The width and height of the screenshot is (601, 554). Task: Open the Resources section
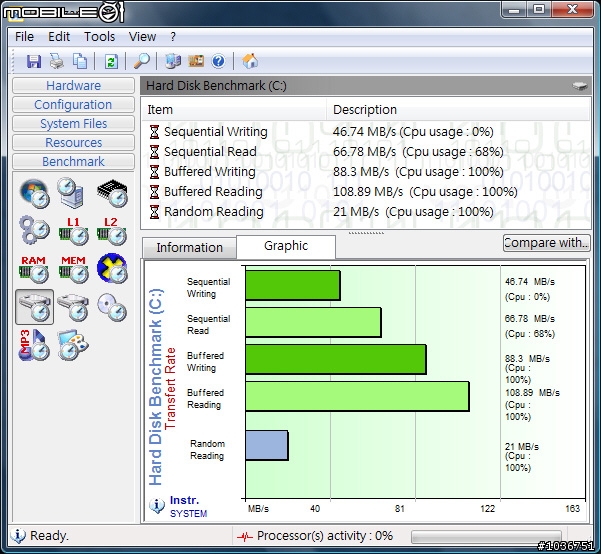point(73,143)
